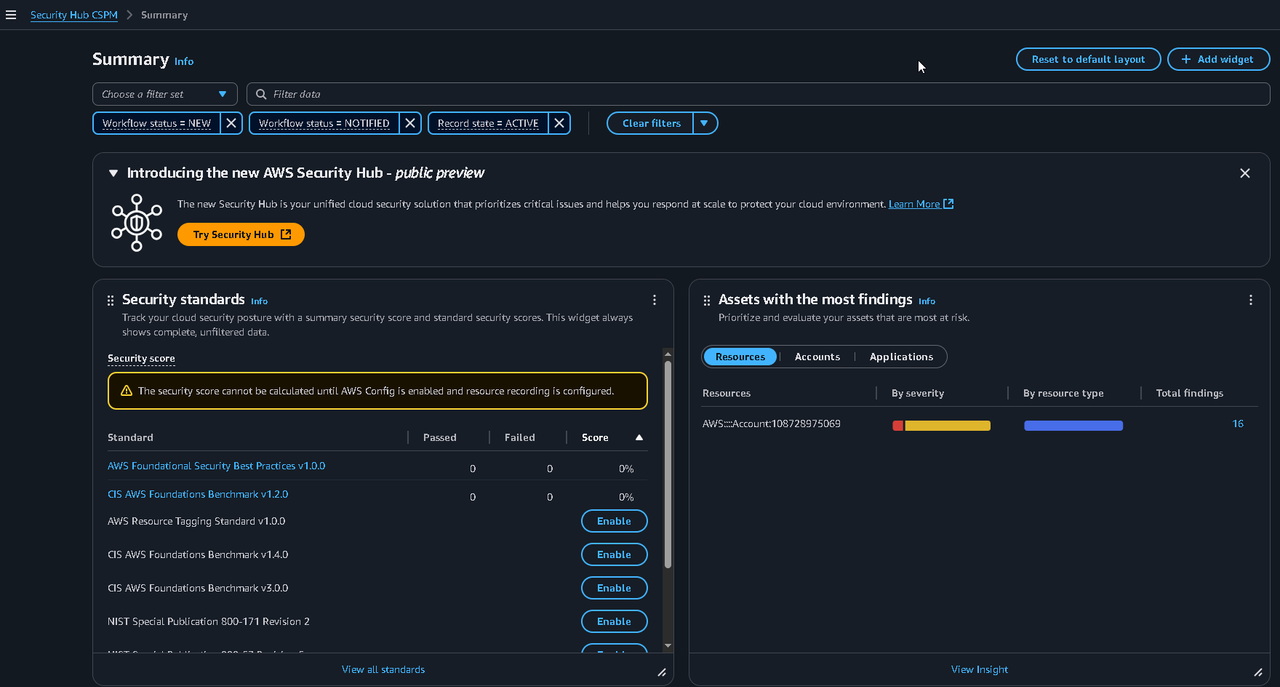
Task: Open Info link for Security standards
Action: (259, 301)
